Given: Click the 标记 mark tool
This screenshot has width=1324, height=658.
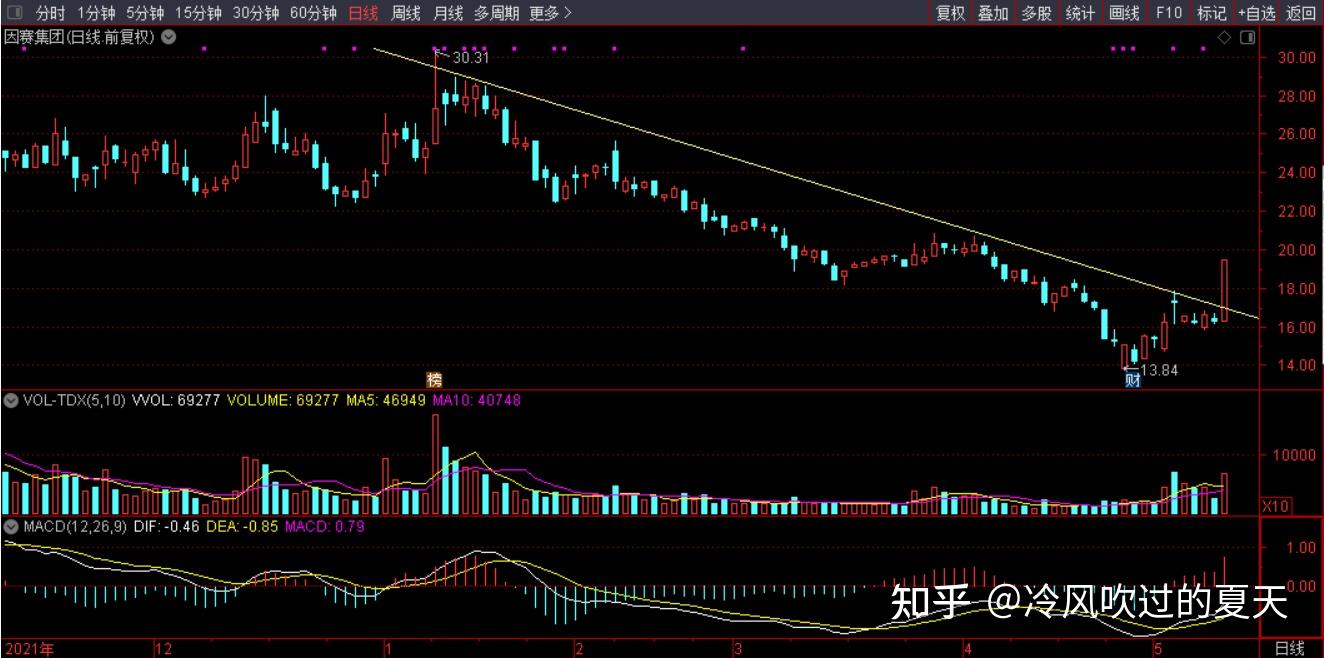Looking at the screenshot, I should (x=1211, y=13).
